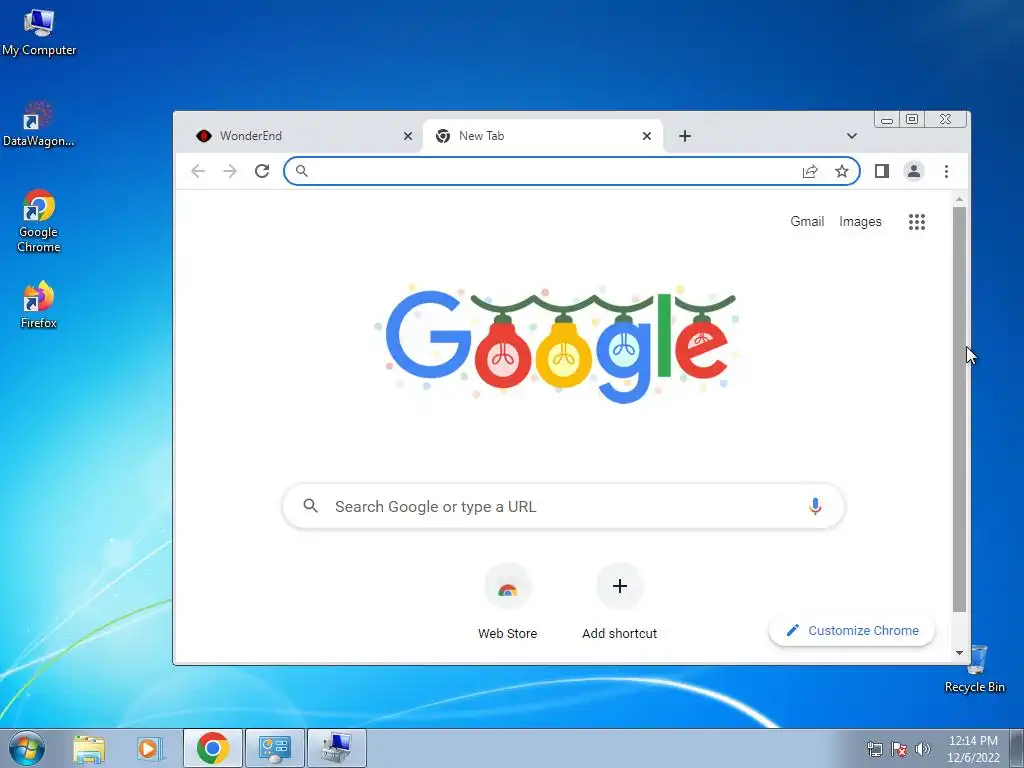
Task: Reload the current page
Action: point(262,171)
